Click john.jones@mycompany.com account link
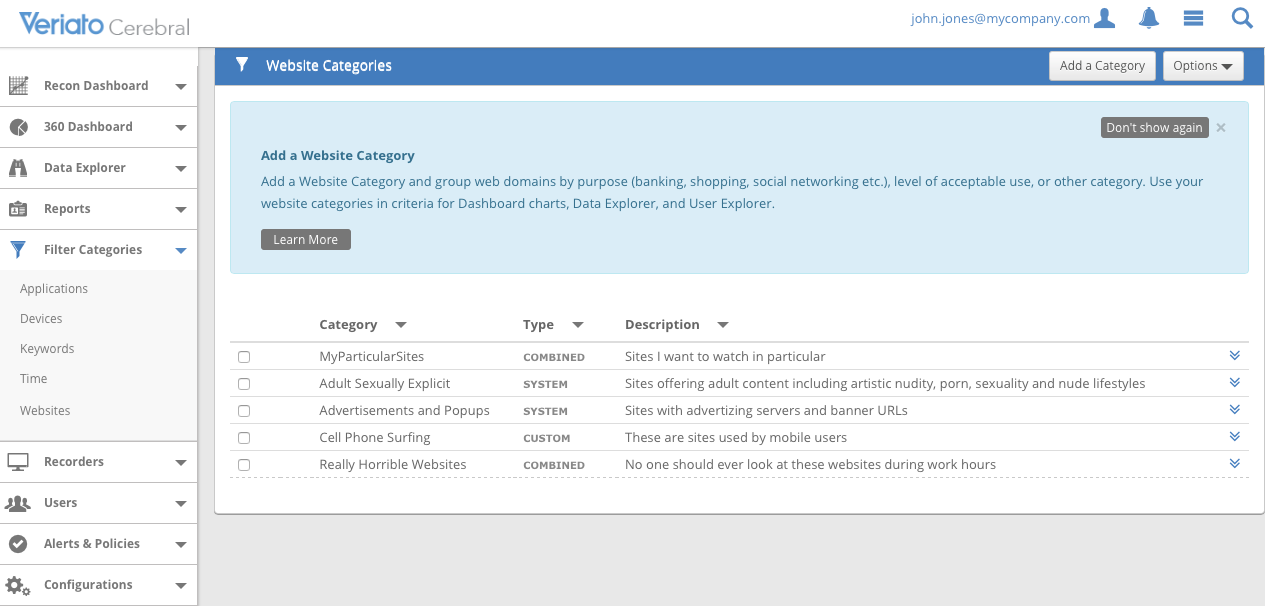Image resolution: width=1265 pixels, height=606 pixels. [x=1000, y=18]
